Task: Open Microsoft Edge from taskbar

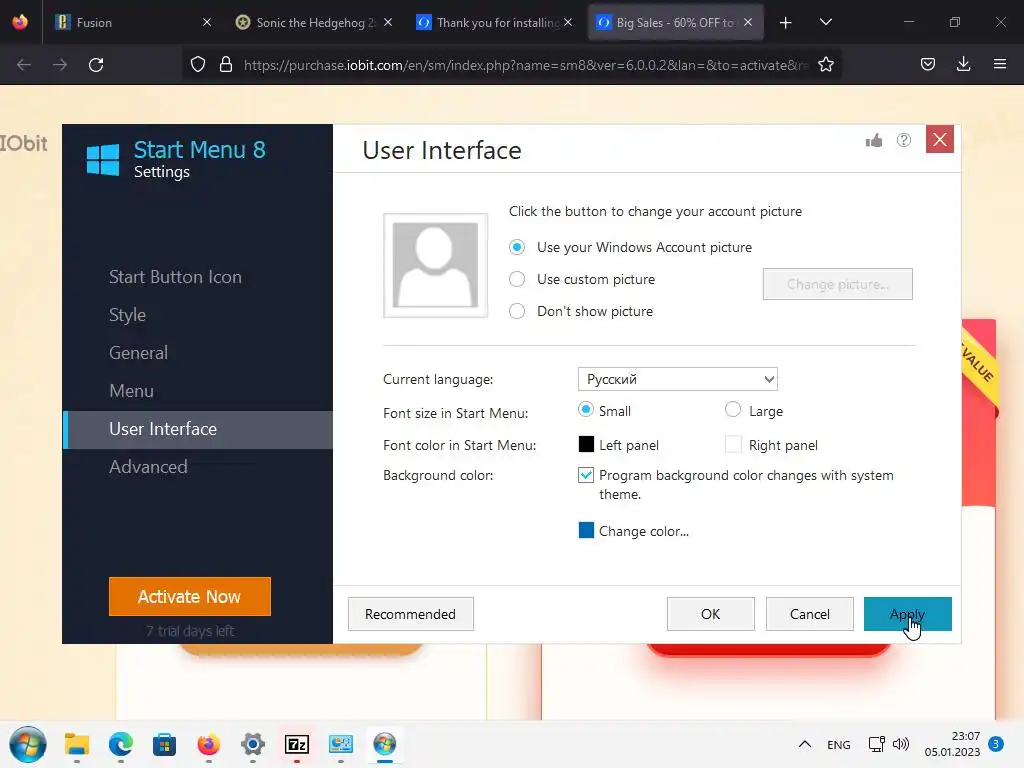Action: 121,744
